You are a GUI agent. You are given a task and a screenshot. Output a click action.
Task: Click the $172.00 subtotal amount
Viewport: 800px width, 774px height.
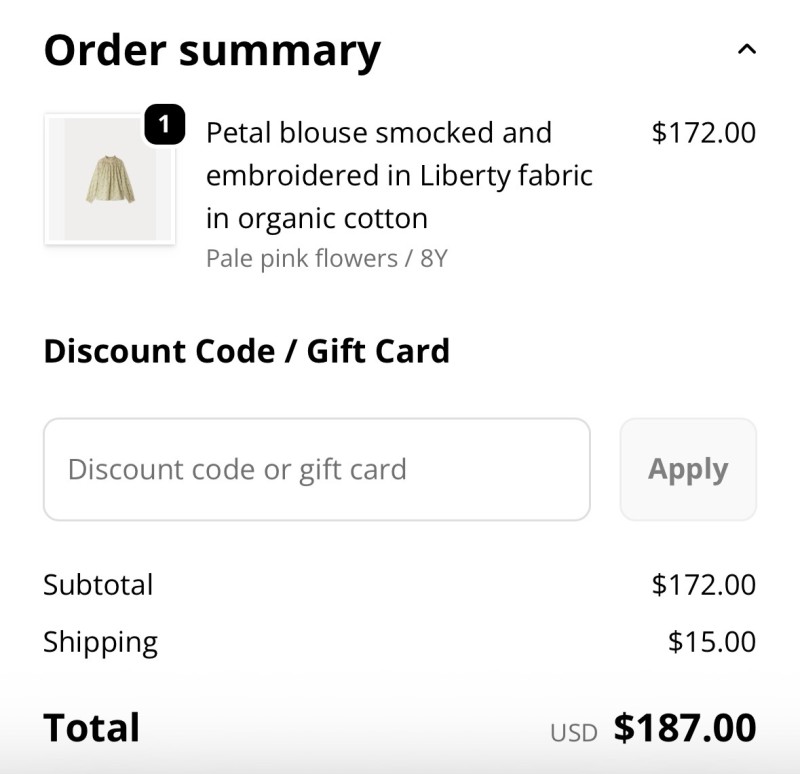tap(703, 584)
